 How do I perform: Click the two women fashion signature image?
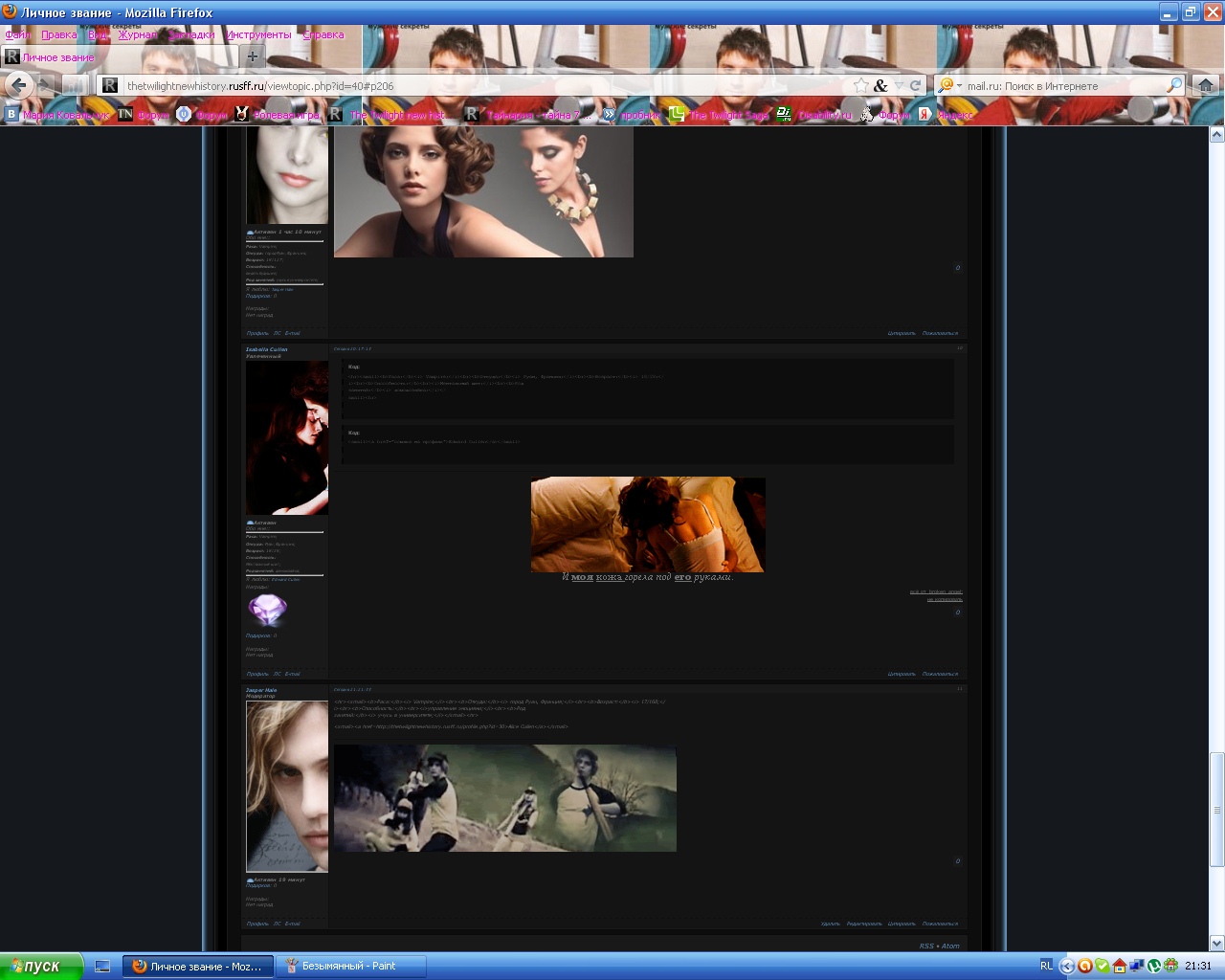[483, 191]
